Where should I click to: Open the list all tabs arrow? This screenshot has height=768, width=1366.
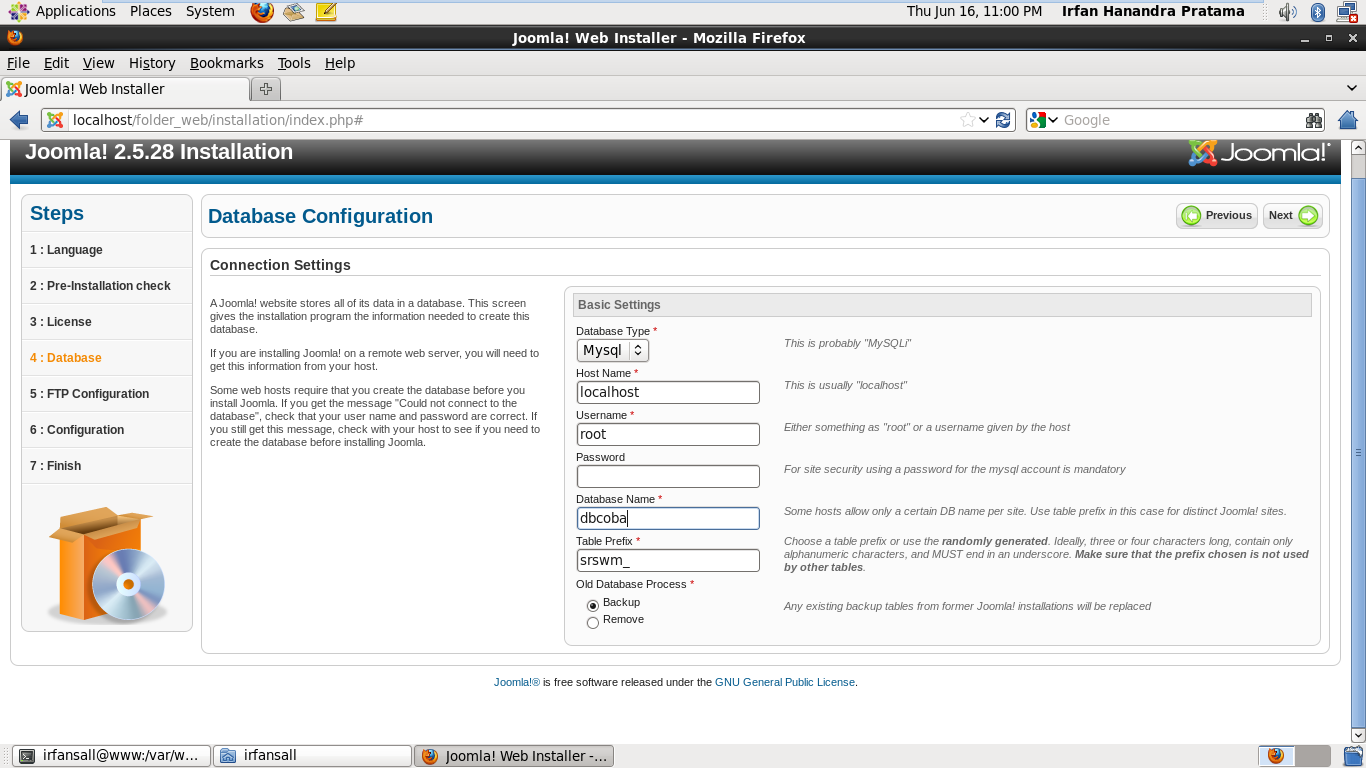click(1352, 89)
